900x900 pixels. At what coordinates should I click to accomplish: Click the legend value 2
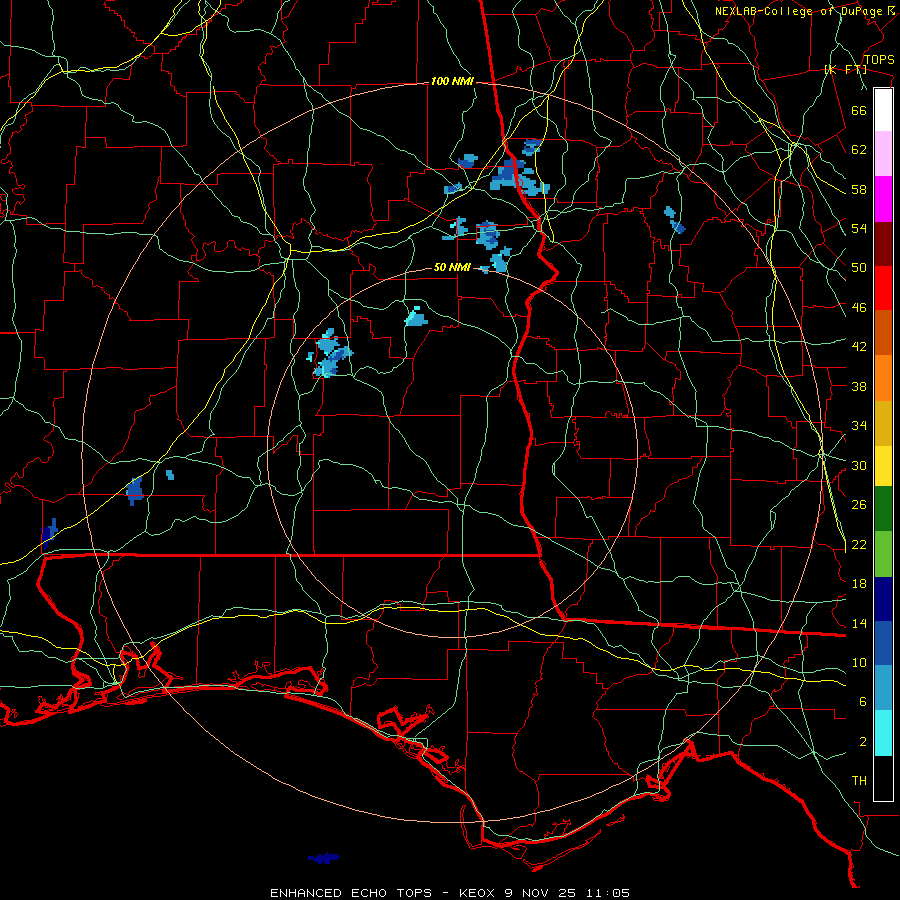click(x=863, y=742)
